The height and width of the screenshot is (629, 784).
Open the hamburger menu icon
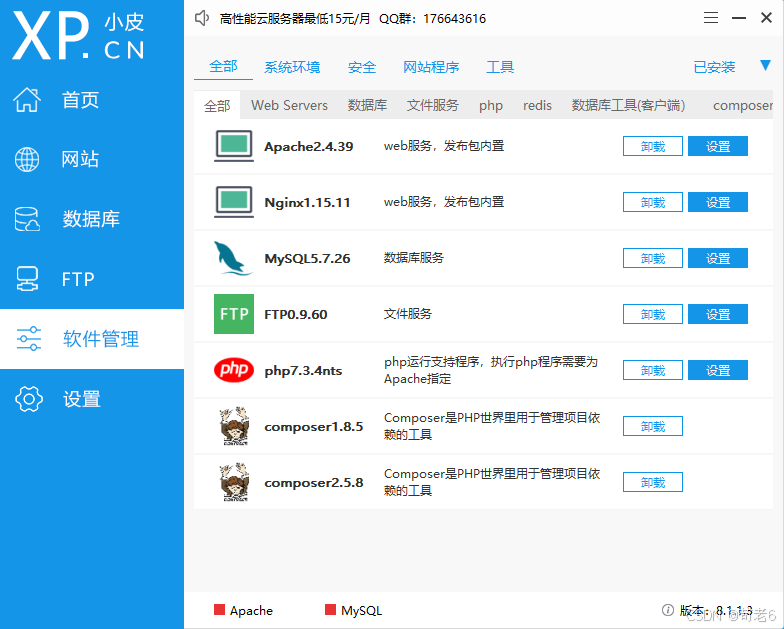pyautogui.click(x=710, y=18)
